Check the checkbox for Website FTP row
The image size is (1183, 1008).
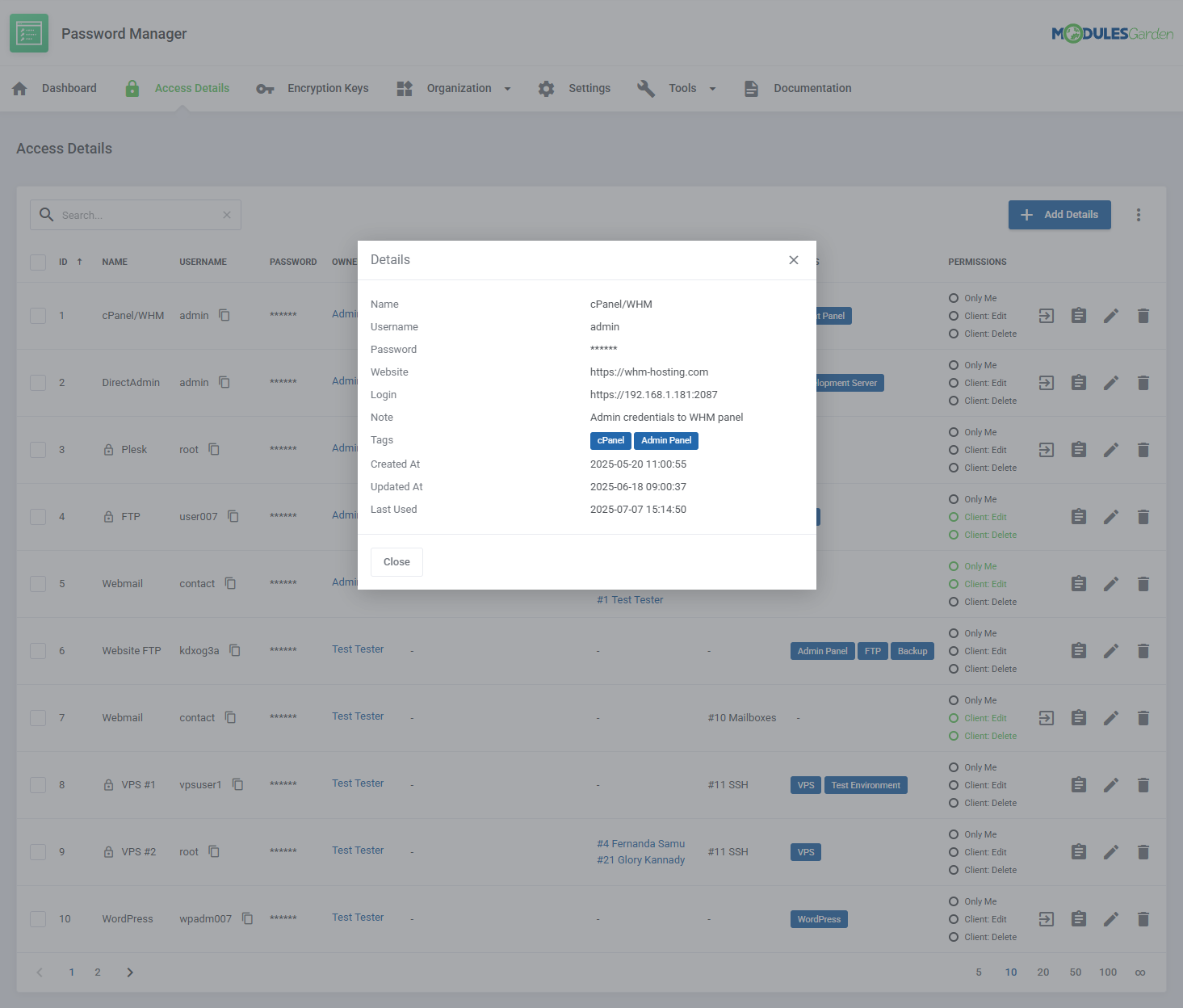pos(38,651)
